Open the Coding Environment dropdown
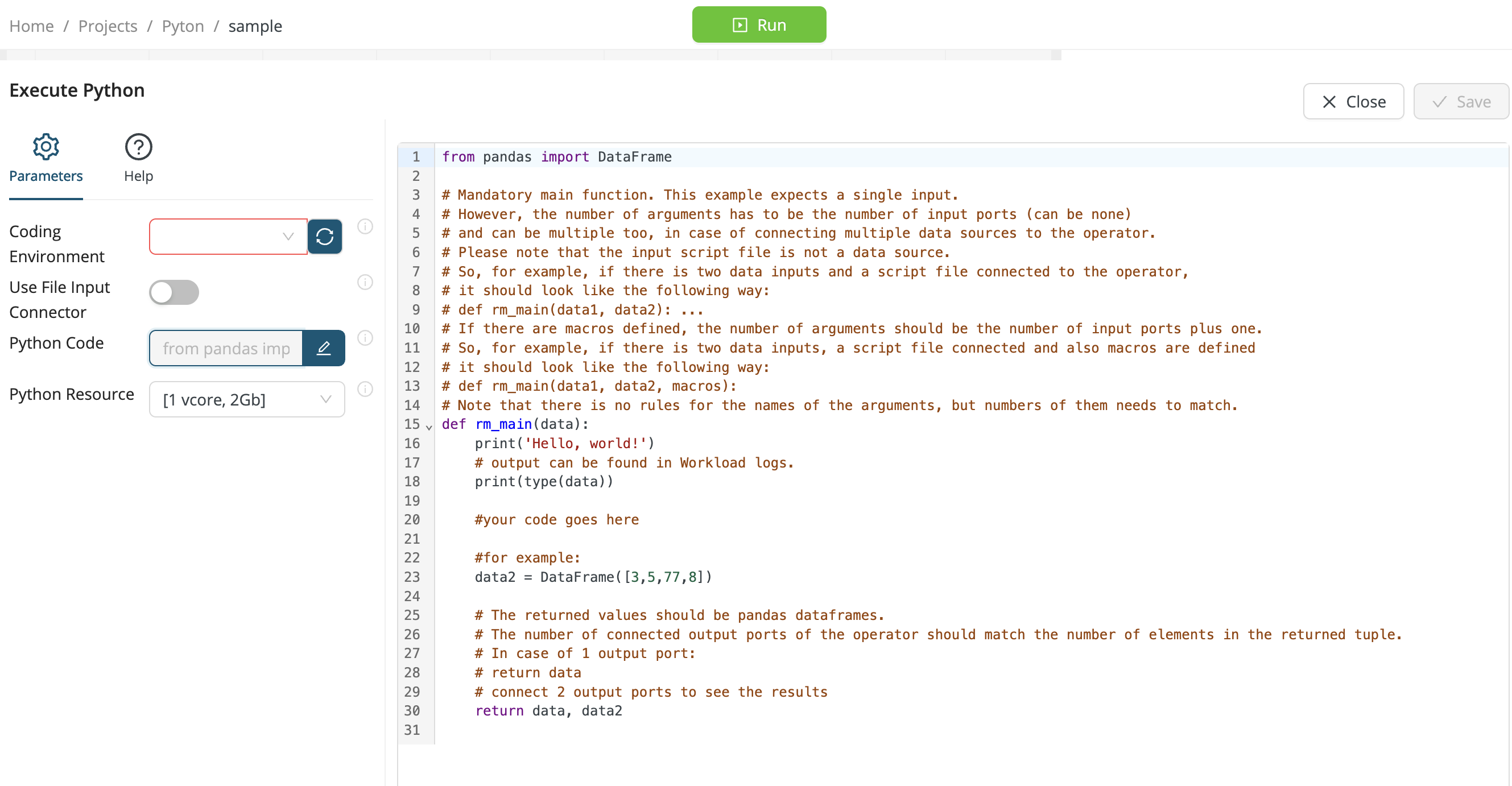This screenshot has height=786, width=1512. tap(228, 237)
